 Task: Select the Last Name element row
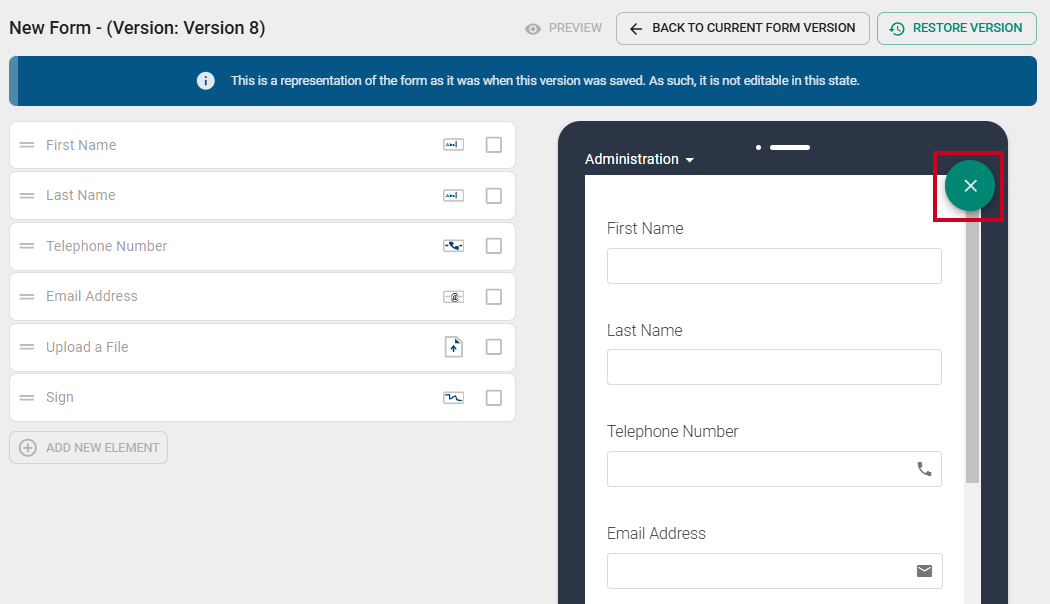coord(262,196)
